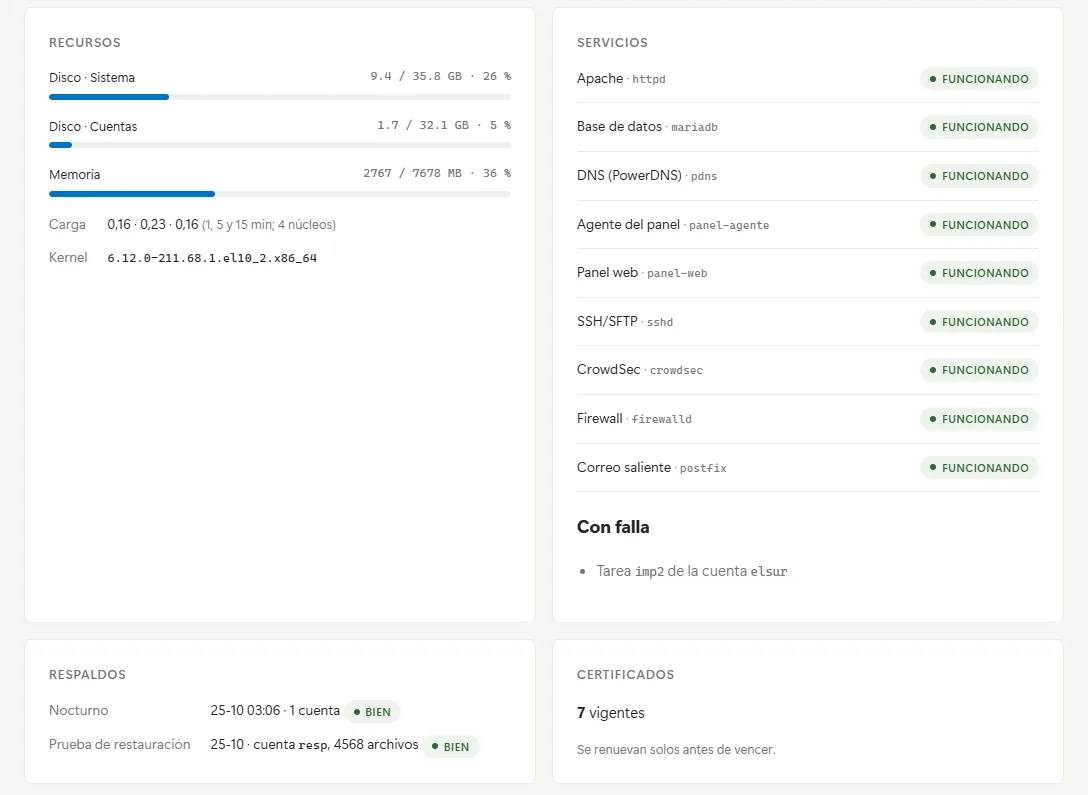
Task: Click the Disco · Sistema label
Action: (x=92, y=78)
